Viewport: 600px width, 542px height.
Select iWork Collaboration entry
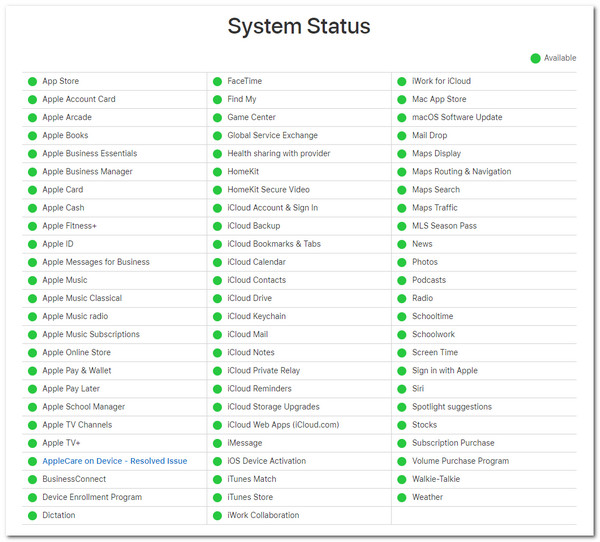(263, 515)
